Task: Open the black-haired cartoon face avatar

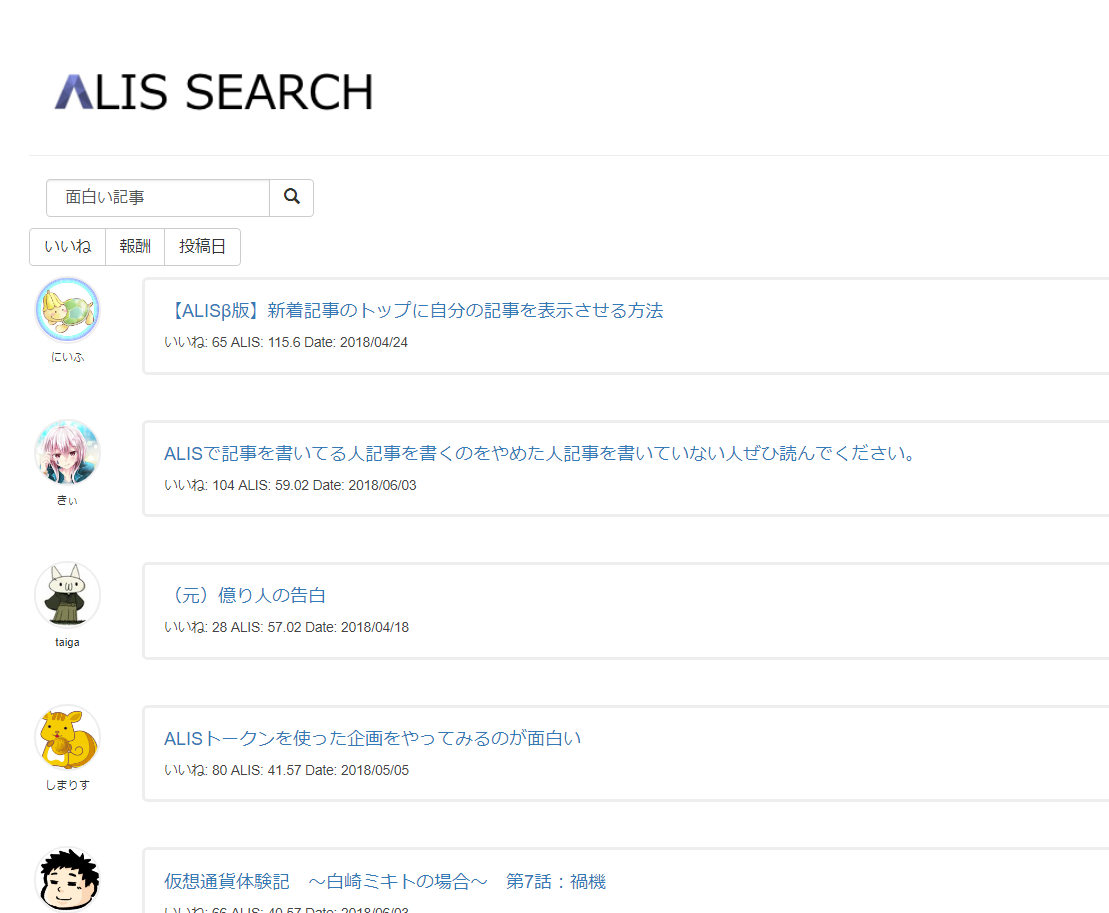Action: 67,880
